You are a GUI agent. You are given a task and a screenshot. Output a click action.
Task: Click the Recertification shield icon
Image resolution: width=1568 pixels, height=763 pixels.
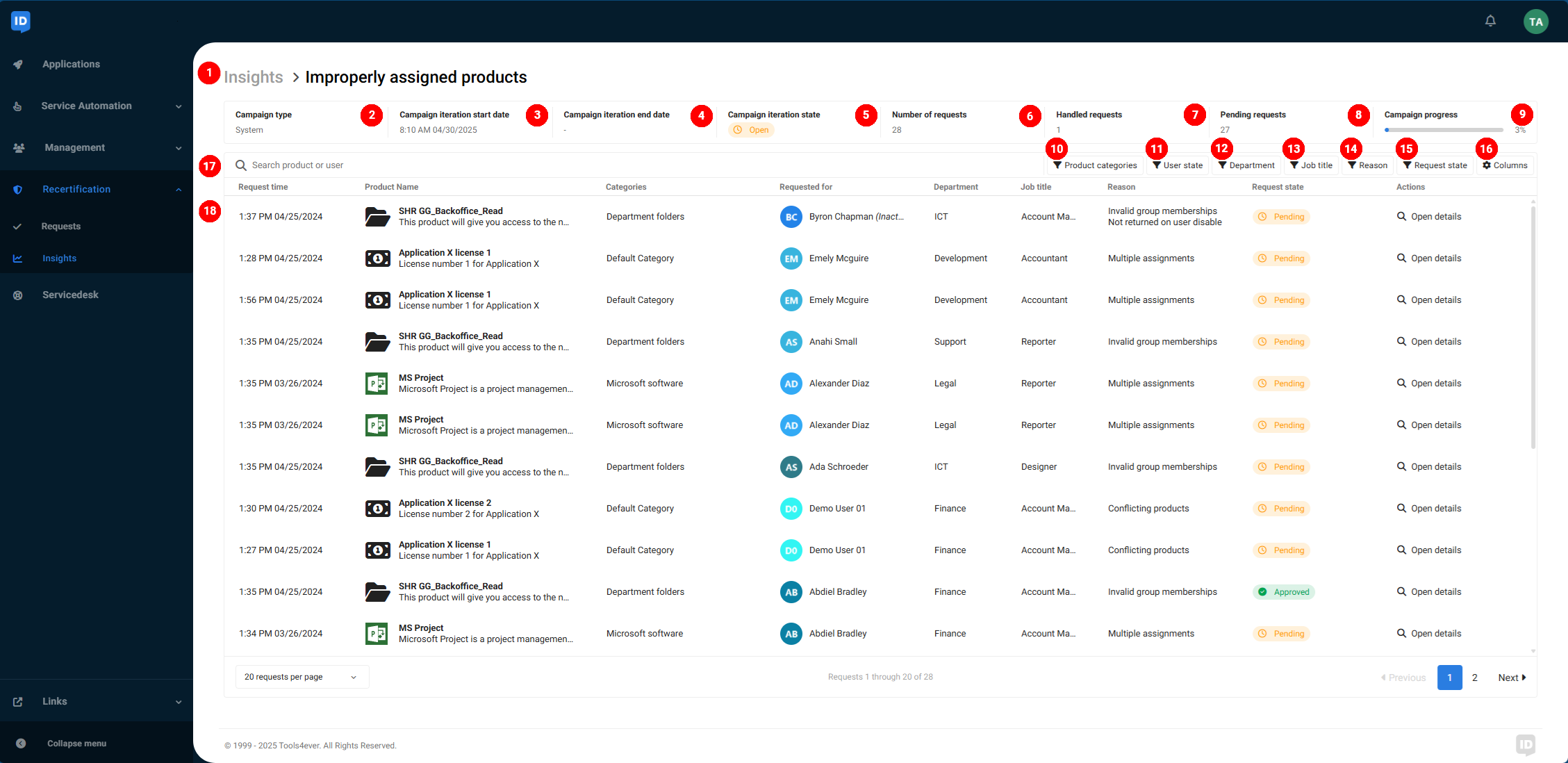18,189
